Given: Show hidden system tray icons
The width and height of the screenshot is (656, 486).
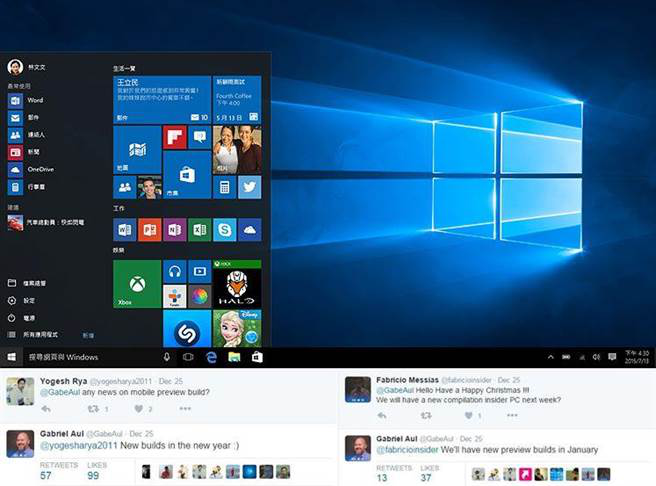Looking at the screenshot, I should click(x=551, y=357).
